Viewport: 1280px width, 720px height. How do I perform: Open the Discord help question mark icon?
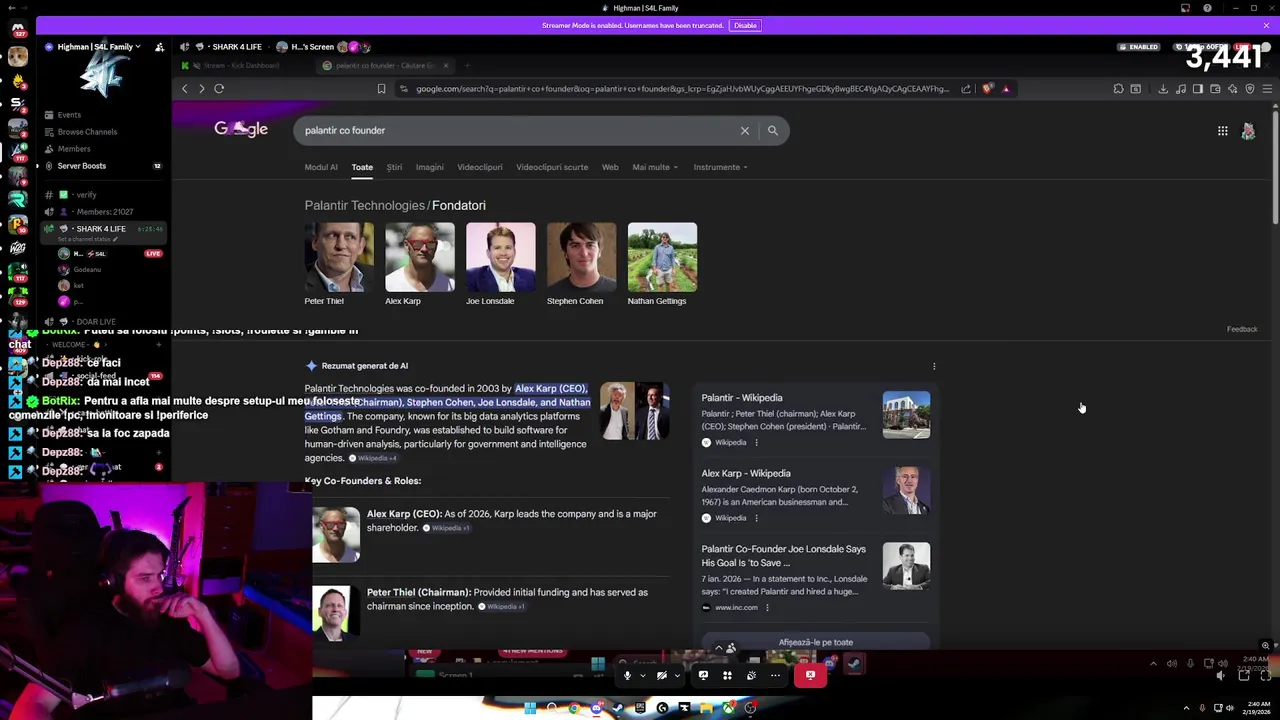point(1207,8)
